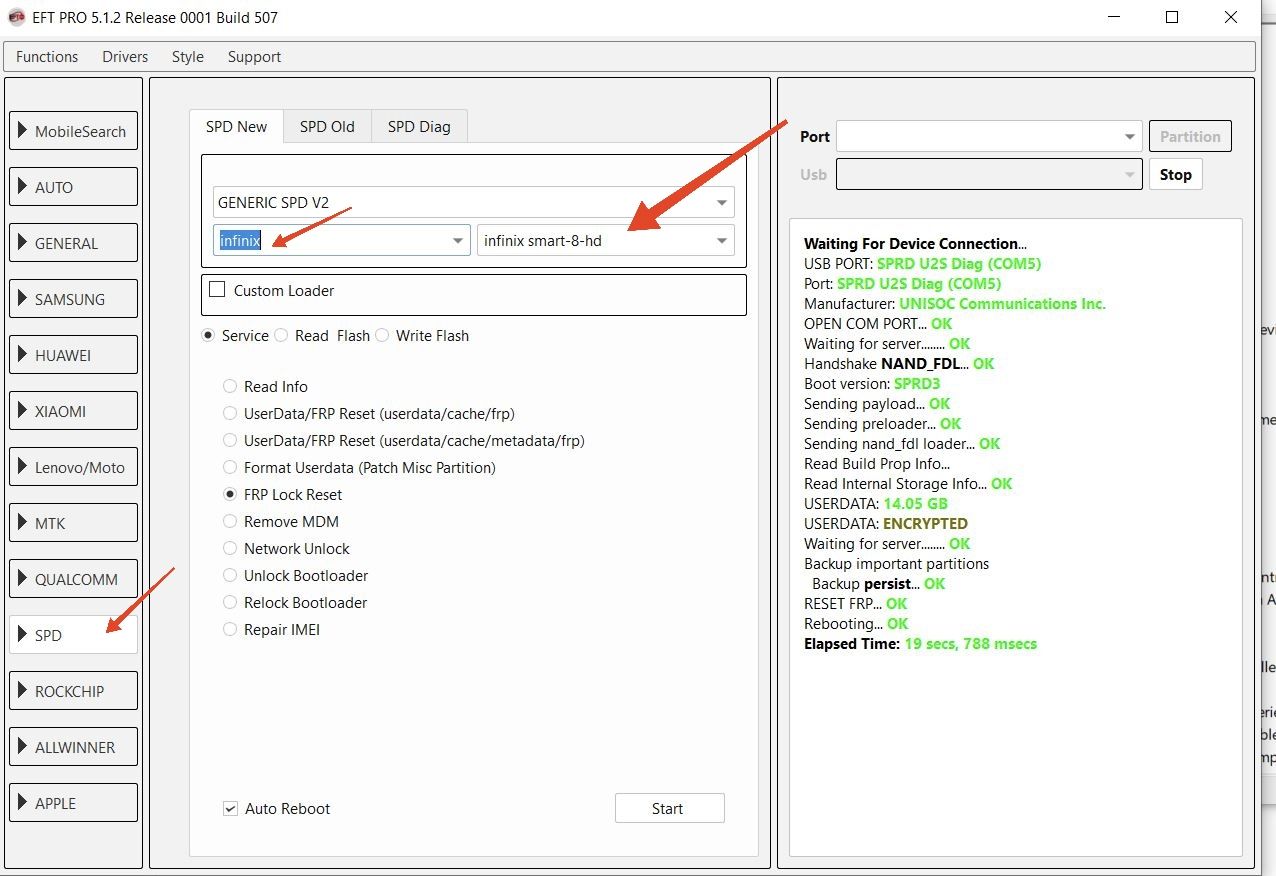Open the MobileSearch sidebar section

[73, 131]
